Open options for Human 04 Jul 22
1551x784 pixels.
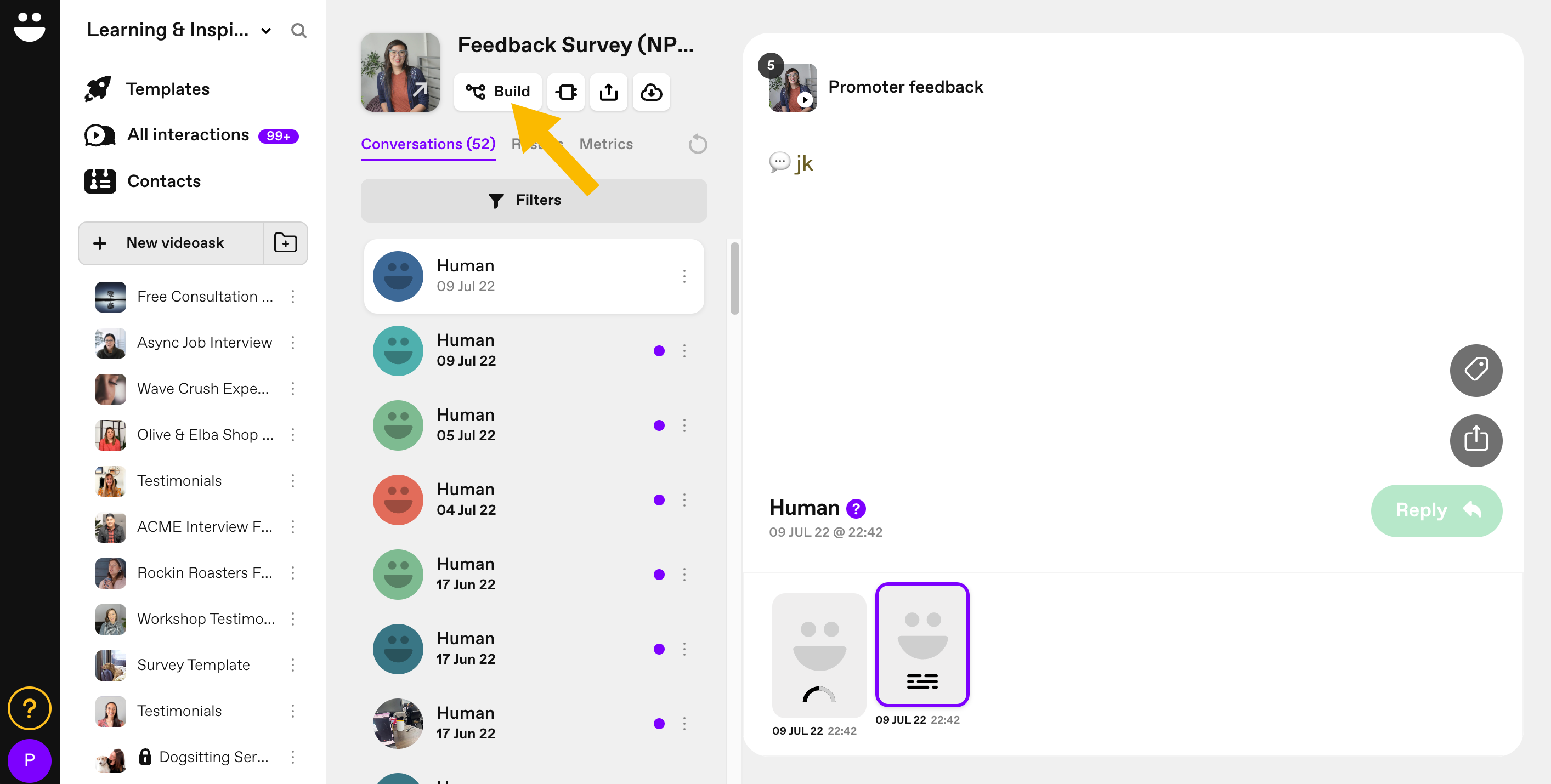(684, 500)
